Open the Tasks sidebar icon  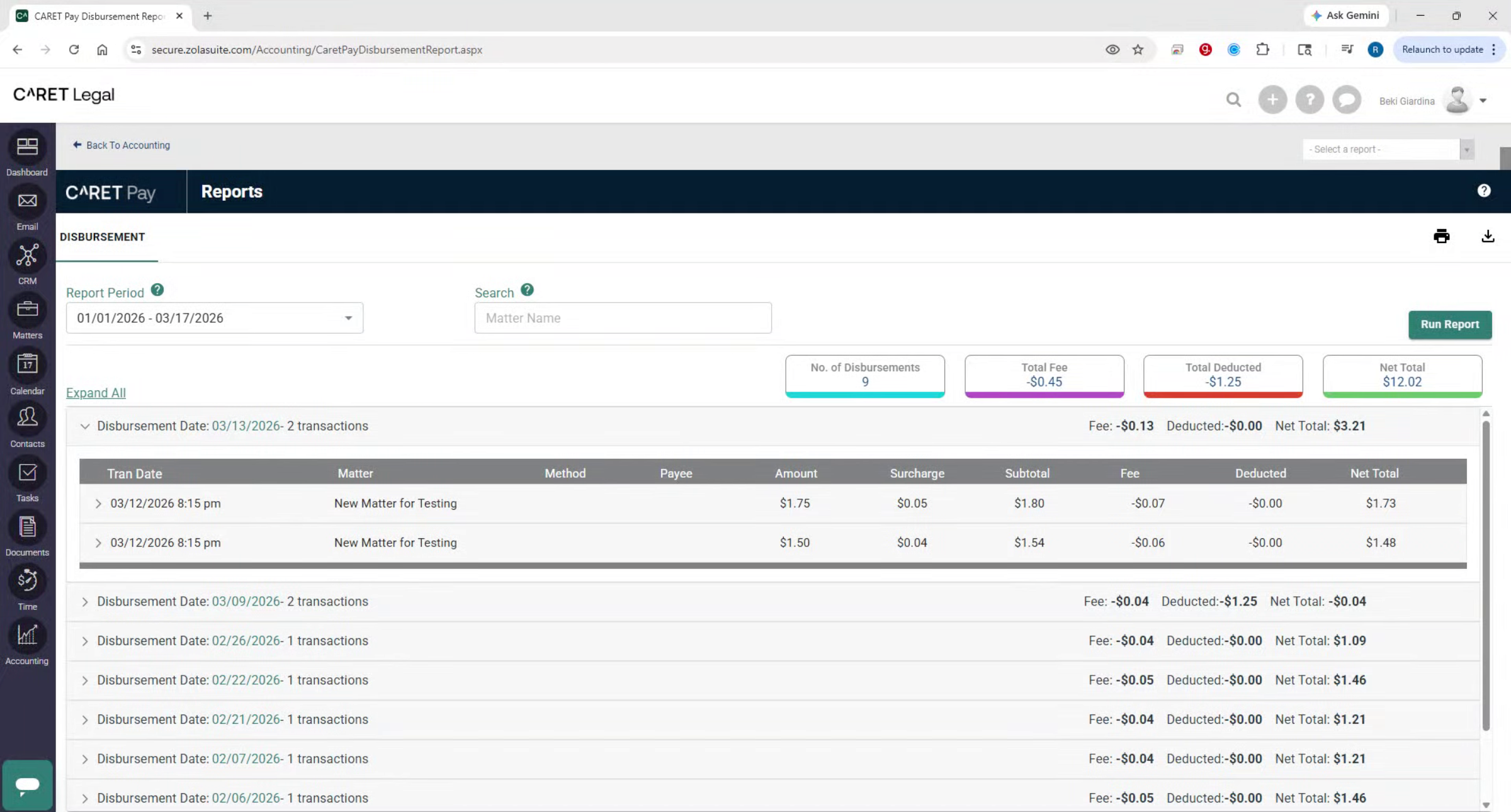(27, 472)
